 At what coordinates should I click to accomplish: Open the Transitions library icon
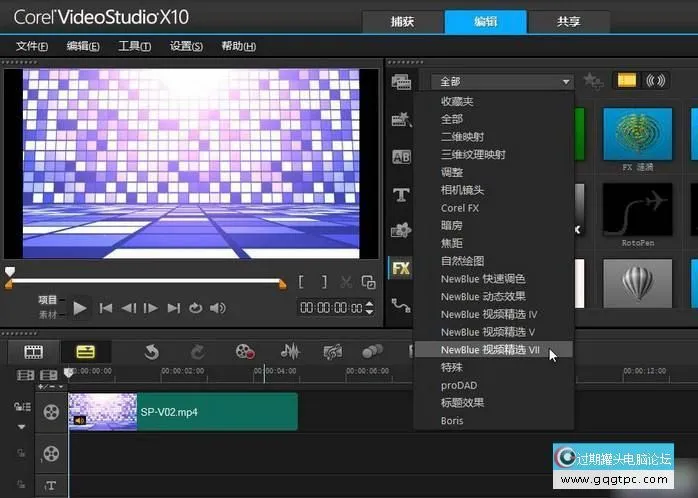pyautogui.click(x=401, y=157)
